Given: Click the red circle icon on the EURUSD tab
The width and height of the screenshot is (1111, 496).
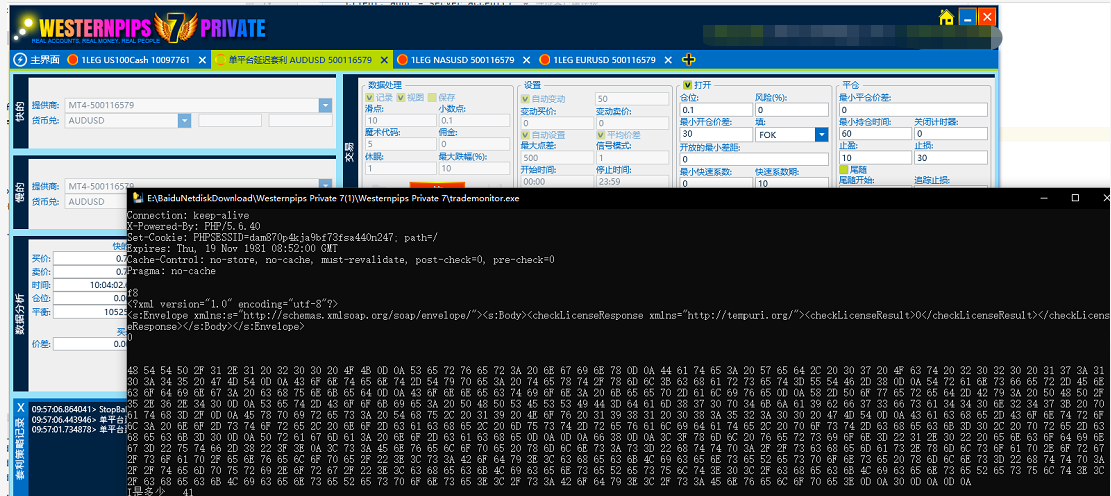Looking at the screenshot, I should [544, 60].
